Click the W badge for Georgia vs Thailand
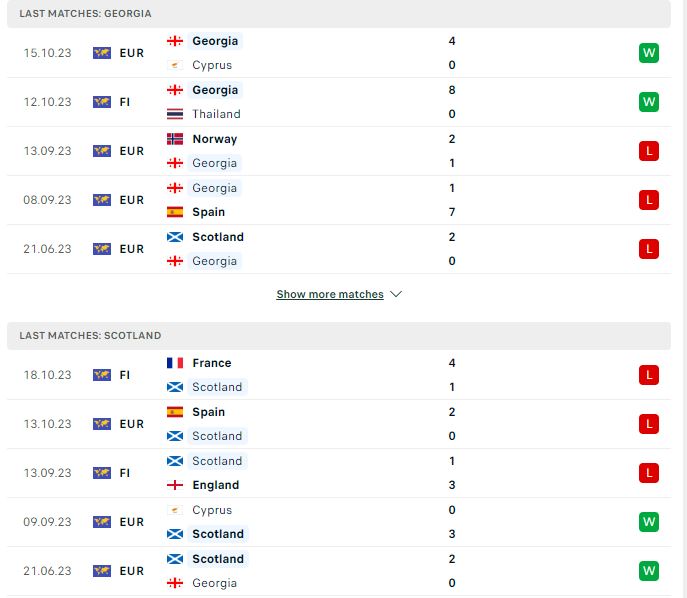This screenshot has height=598, width=687. 648,102
